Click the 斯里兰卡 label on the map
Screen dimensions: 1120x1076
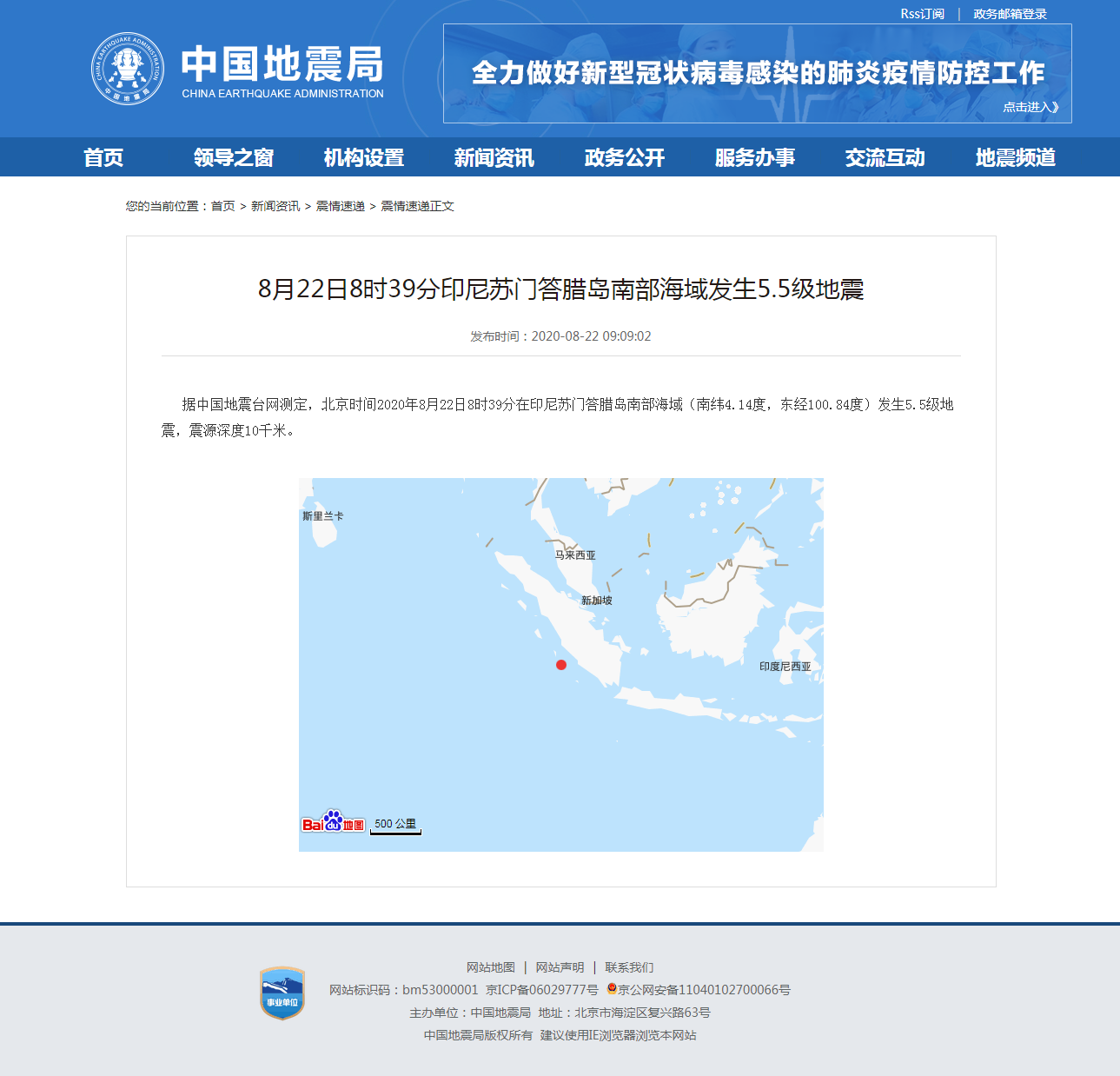coord(323,515)
